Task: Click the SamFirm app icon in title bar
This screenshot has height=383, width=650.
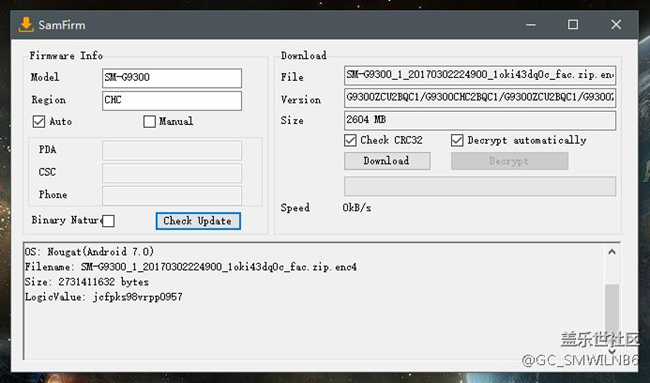Action: pos(26,25)
